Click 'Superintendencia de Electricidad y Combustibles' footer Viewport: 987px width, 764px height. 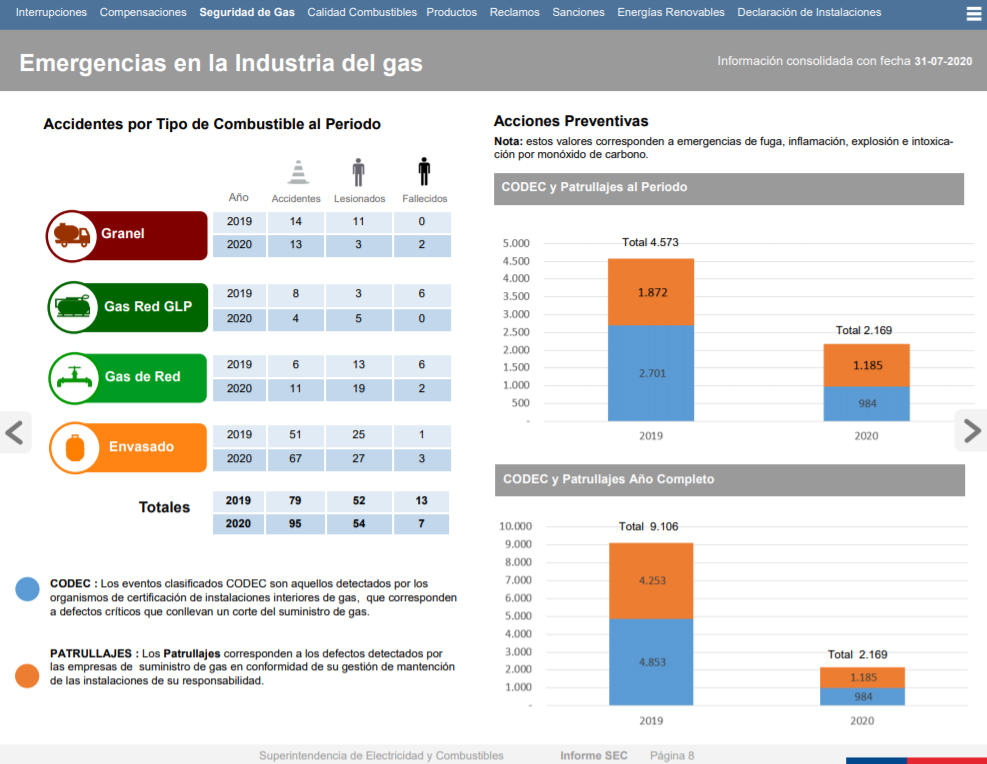coord(381,756)
